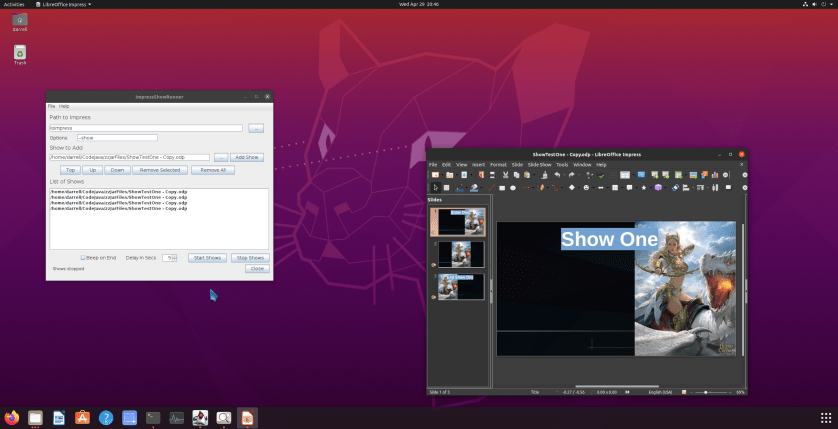Open the Help menu in ImpressShowRunner
Image resolution: width=838 pixels, height=429 pixels.
point(64,106)
